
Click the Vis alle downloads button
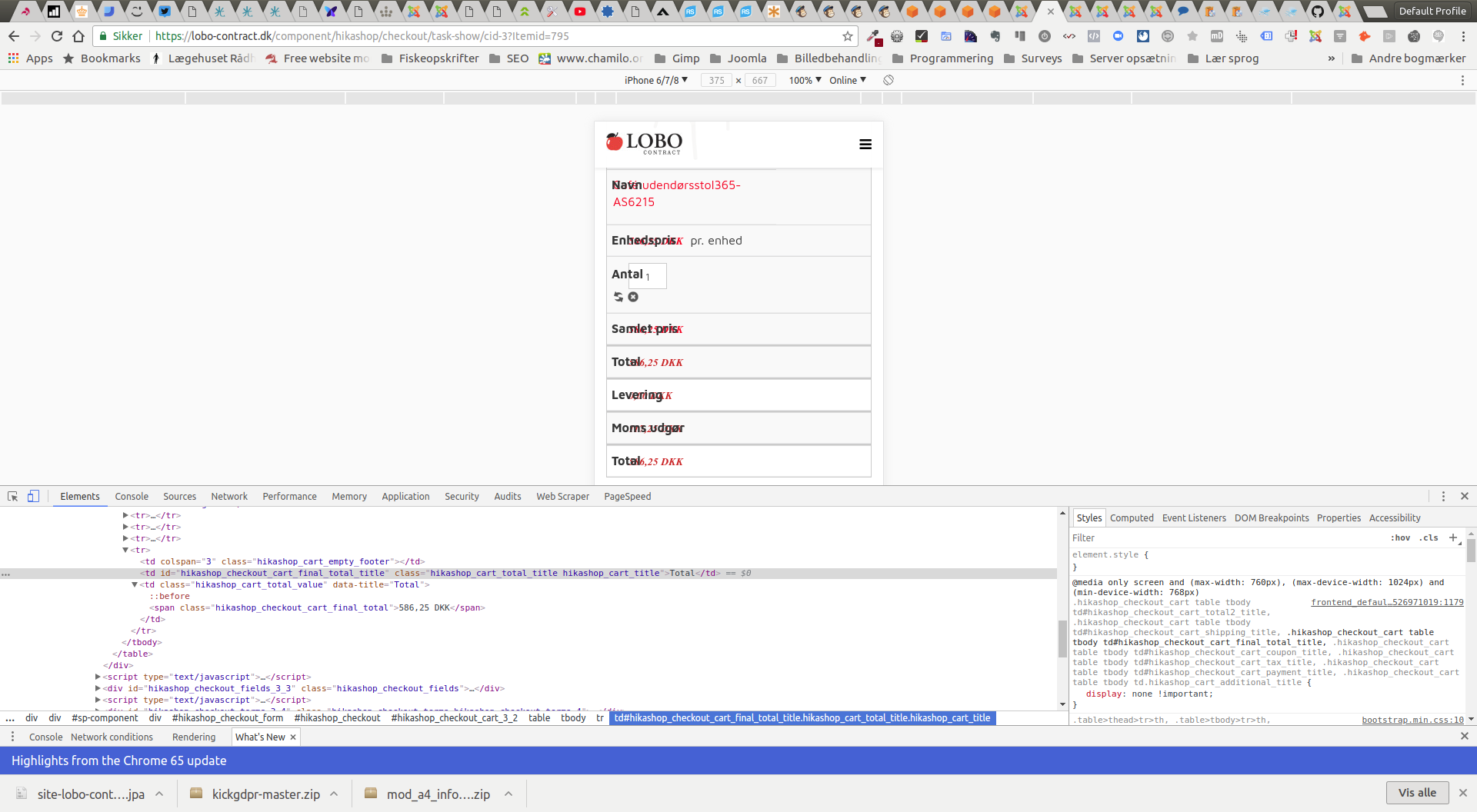[1417, 793]
